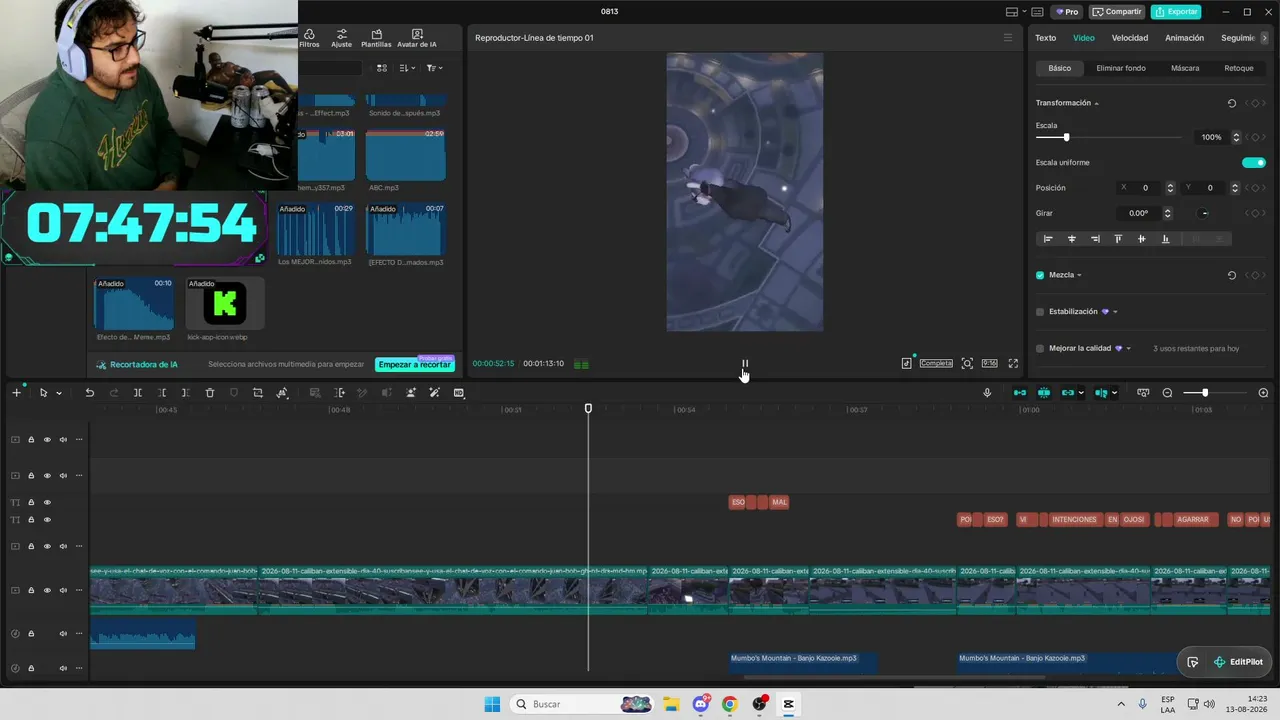Align the clip to vertical center

pyautogui.click(x=1142, y=239)
